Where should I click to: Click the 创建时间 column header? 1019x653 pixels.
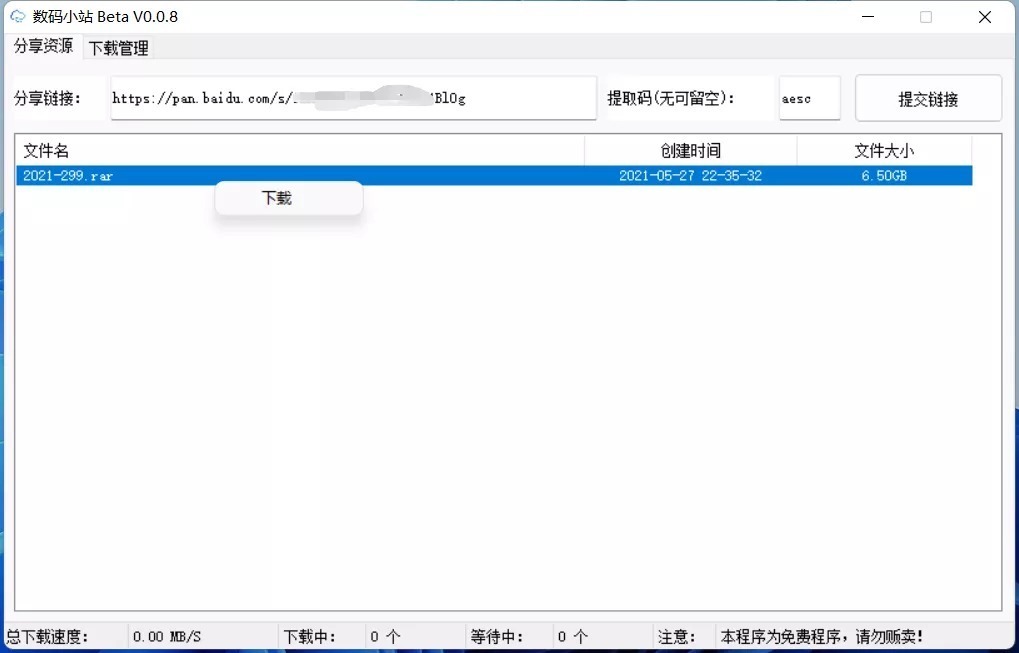(690, 151)
